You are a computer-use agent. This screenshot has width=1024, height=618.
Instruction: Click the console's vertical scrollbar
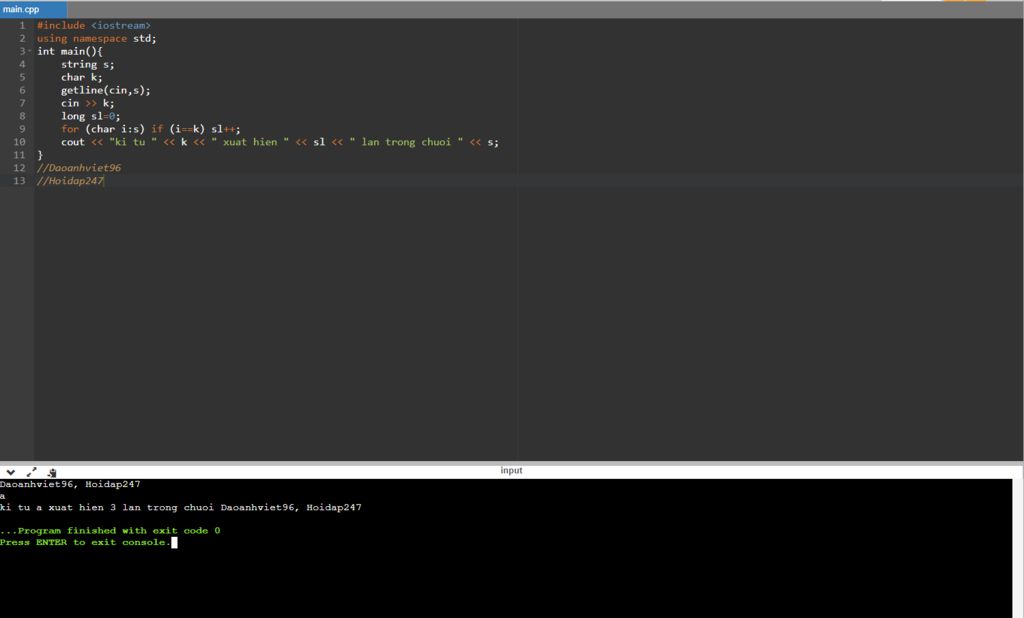click(x=1017, y=548)
